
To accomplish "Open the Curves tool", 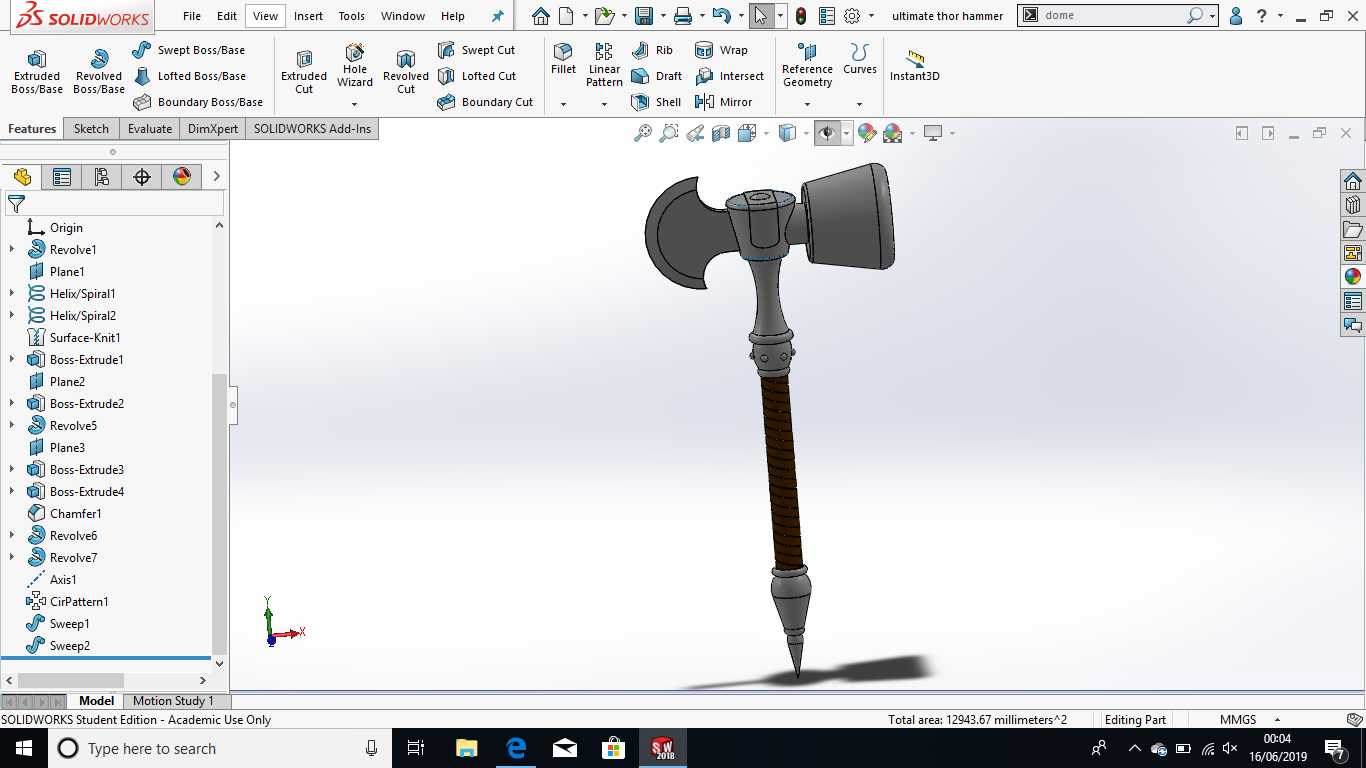I will [x=859, y=59].
